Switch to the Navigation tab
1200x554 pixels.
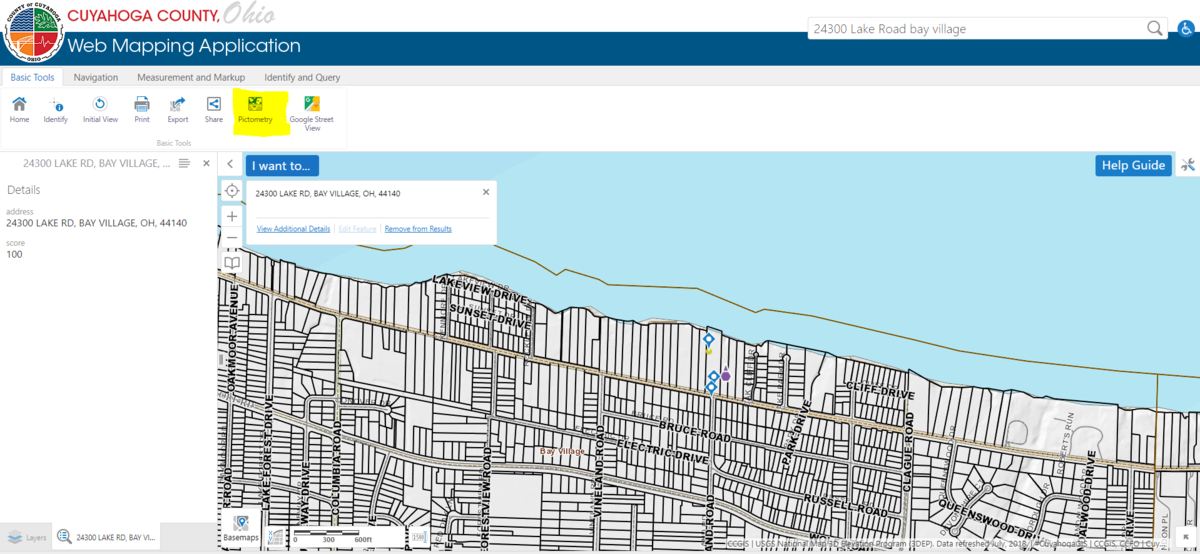(x=96, y=77)
